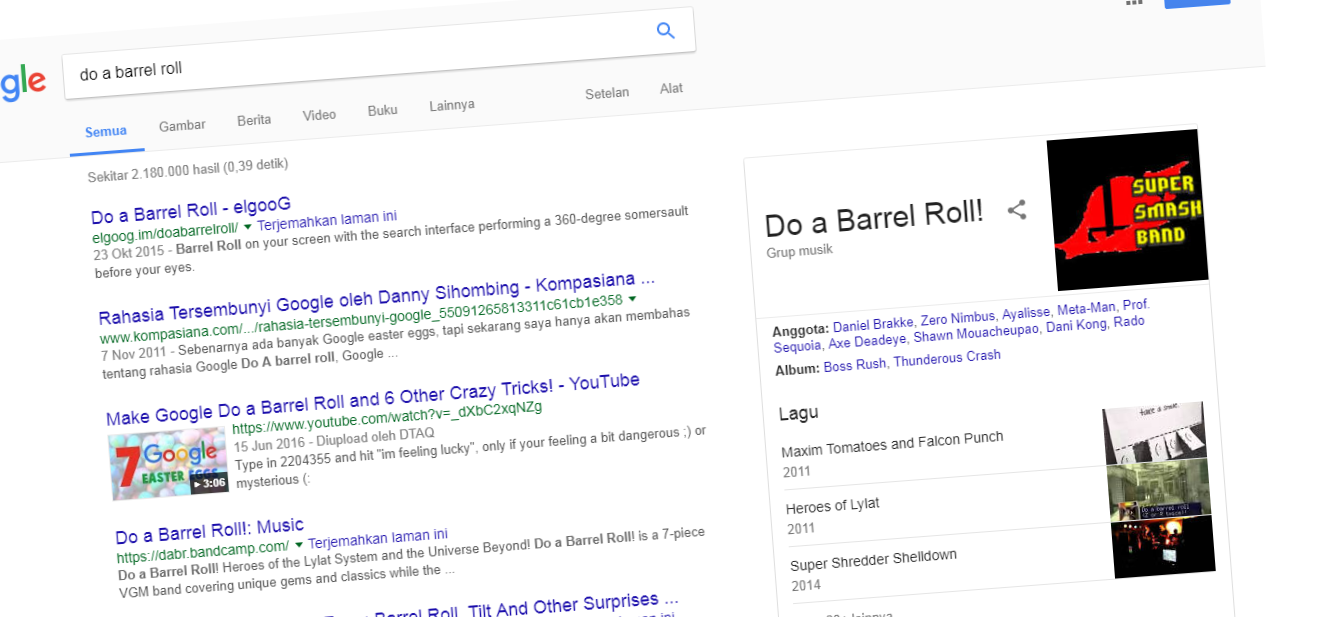Open the Buku tab
Viewport: 1338px width, 617px height.
(382, 110)
